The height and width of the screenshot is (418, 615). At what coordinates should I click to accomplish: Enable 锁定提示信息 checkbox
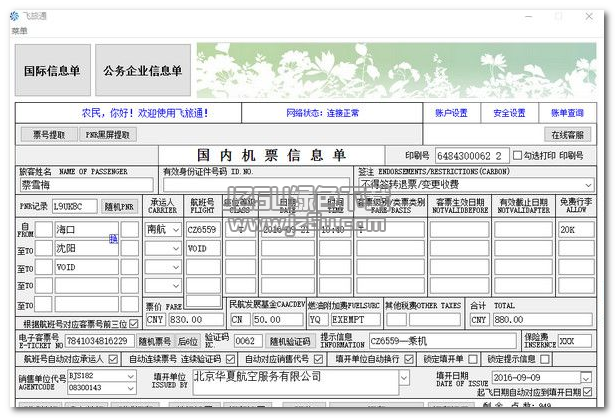(545, 359)
